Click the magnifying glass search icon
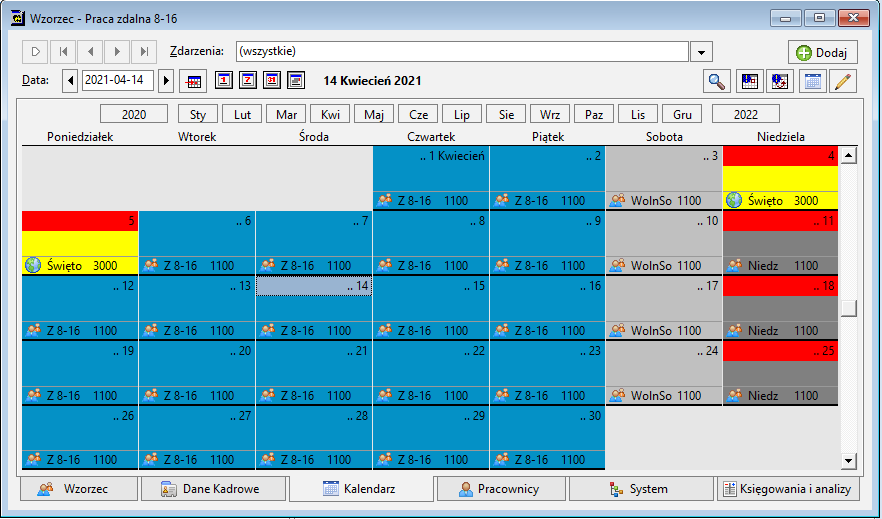Viewport: 882px width, 519px height. tap(717, 81)
